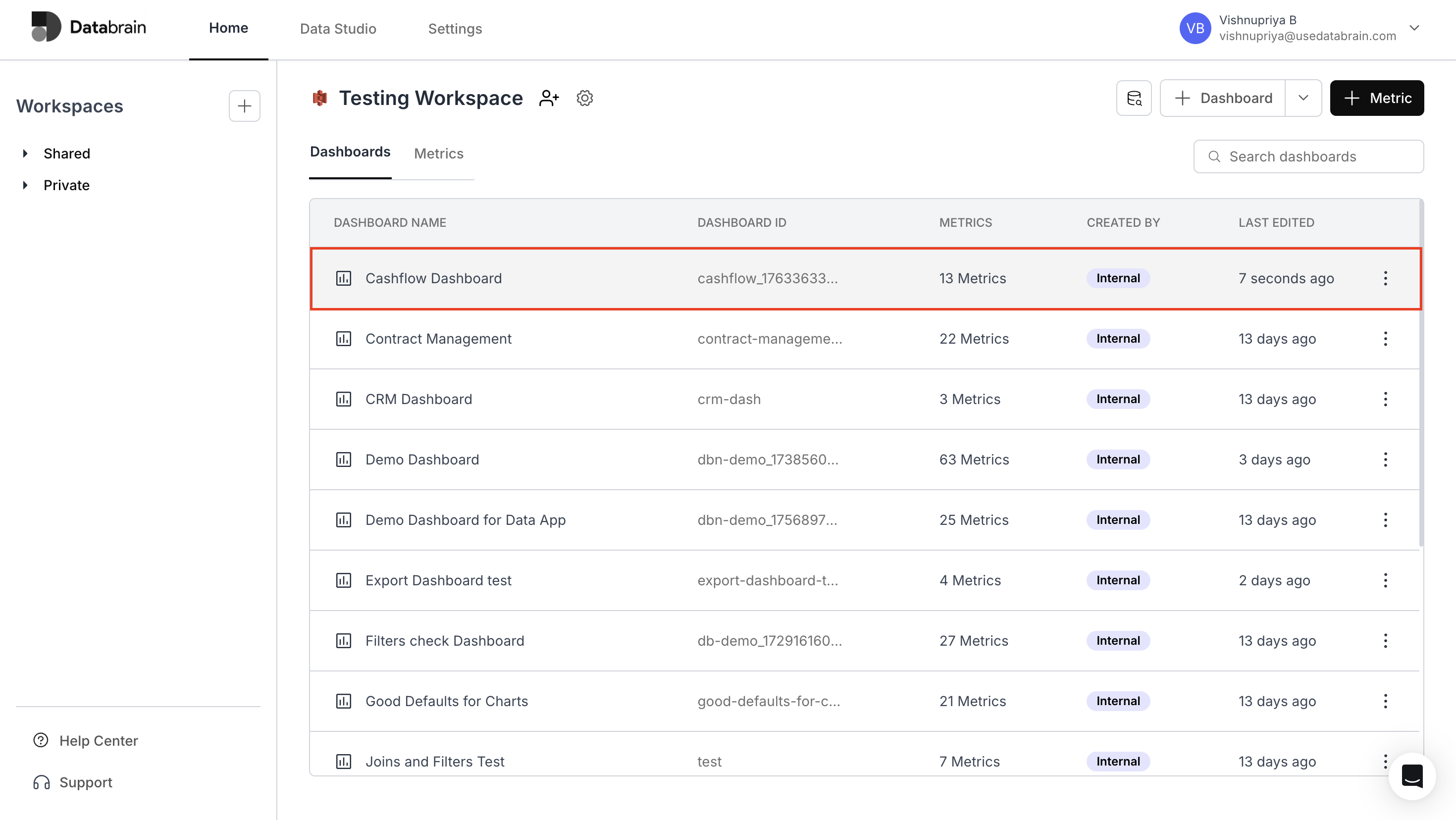This screenshot has height=820, width=1456.
Task: Expand the Private workspaces tree
Action: pyautogui.click(x=25, y=185)
